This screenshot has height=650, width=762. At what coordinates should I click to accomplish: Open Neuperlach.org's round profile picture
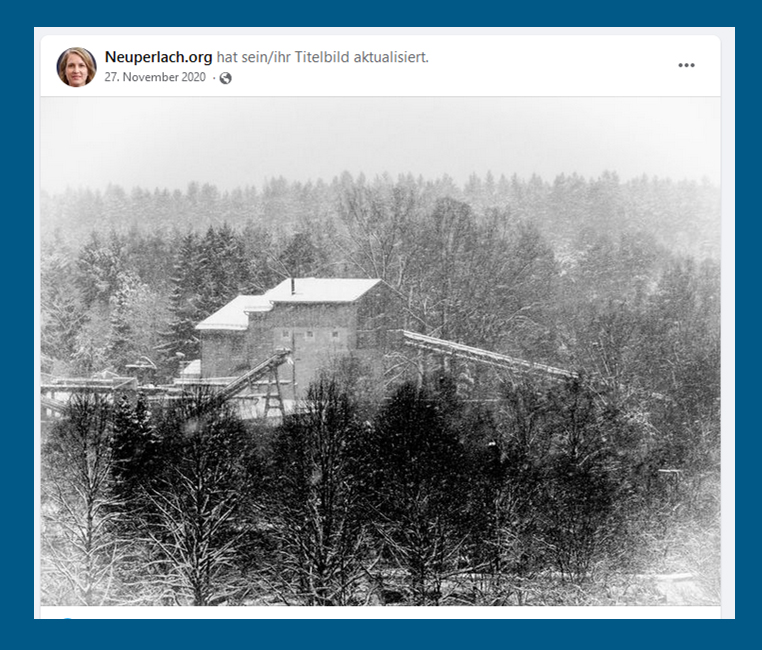(x=76, y=67)
